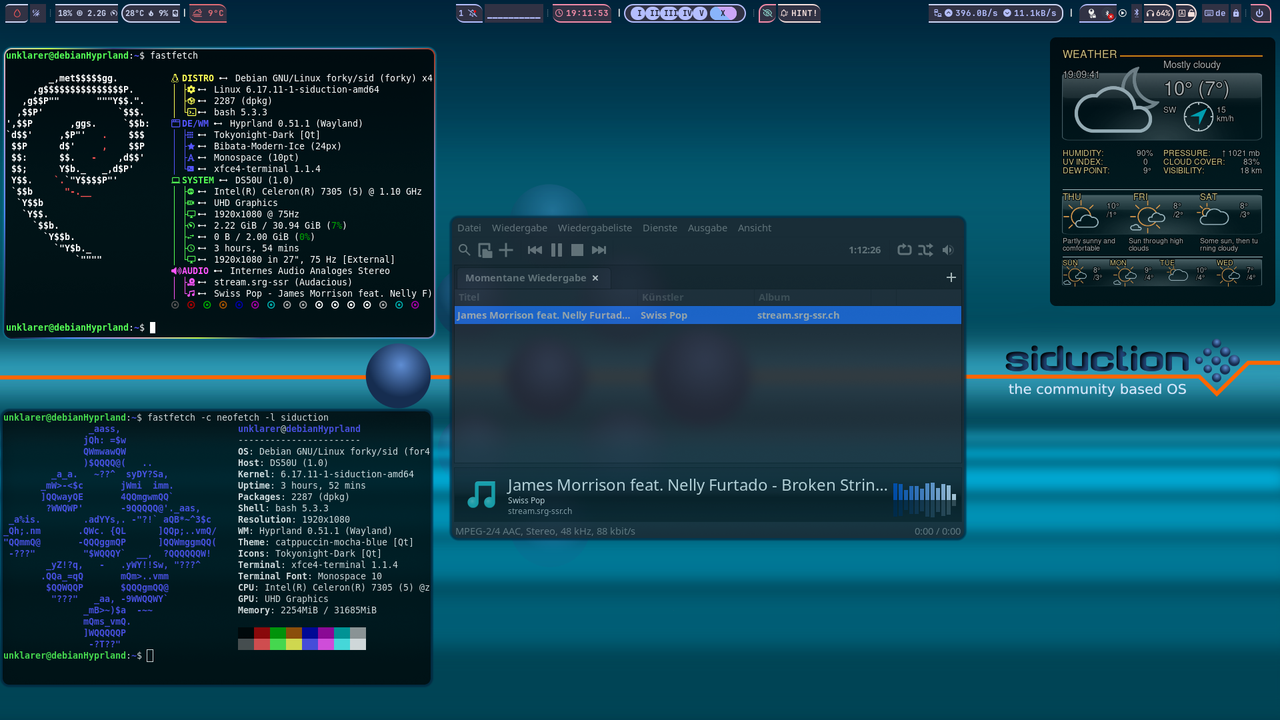Switch to workspace IV
Image resolution: width=1280 pixels, height=720 pixels.
click(x=685, y=13)
